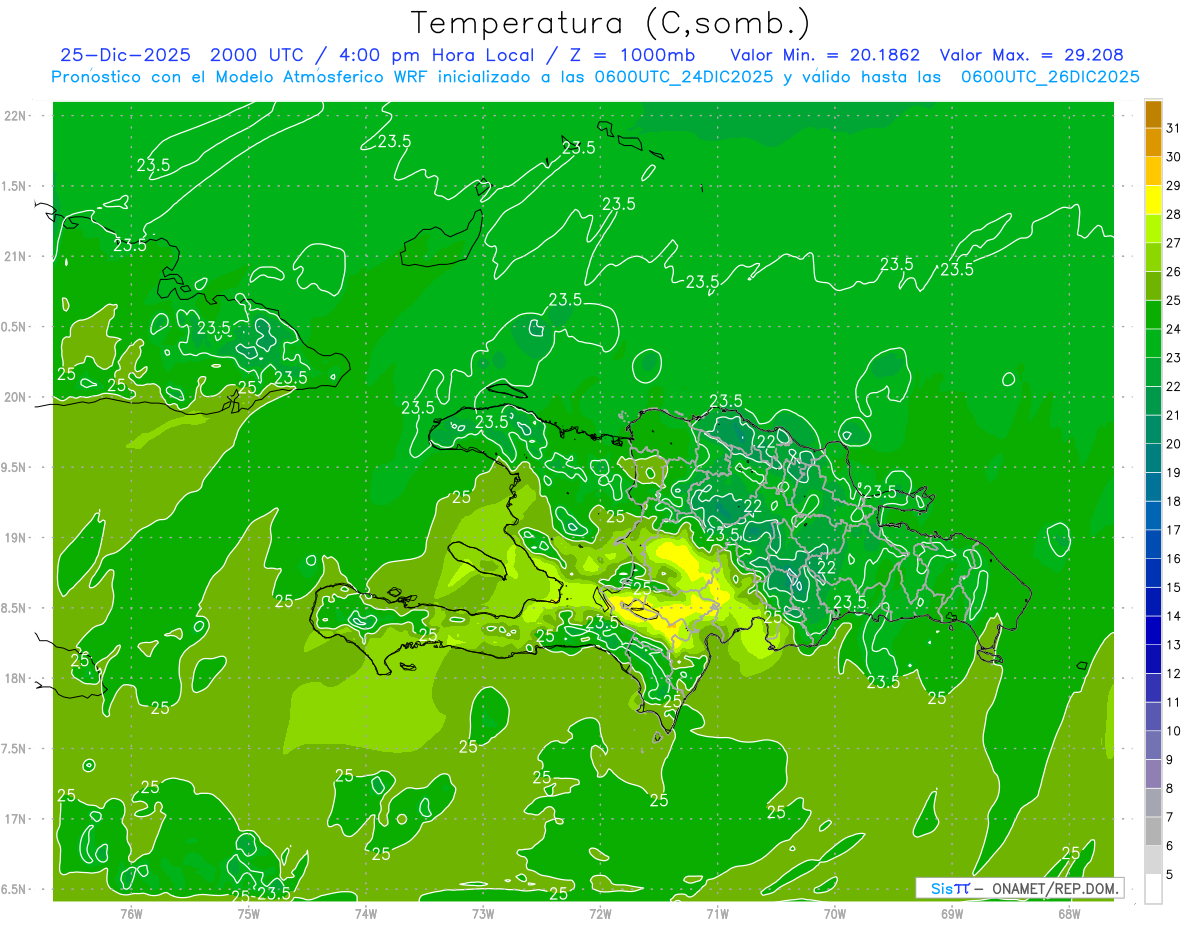
Task: Click the 'SisTT - ONAMET/REP.DOM.' credit label
Action: click(x=1020, y=888)
